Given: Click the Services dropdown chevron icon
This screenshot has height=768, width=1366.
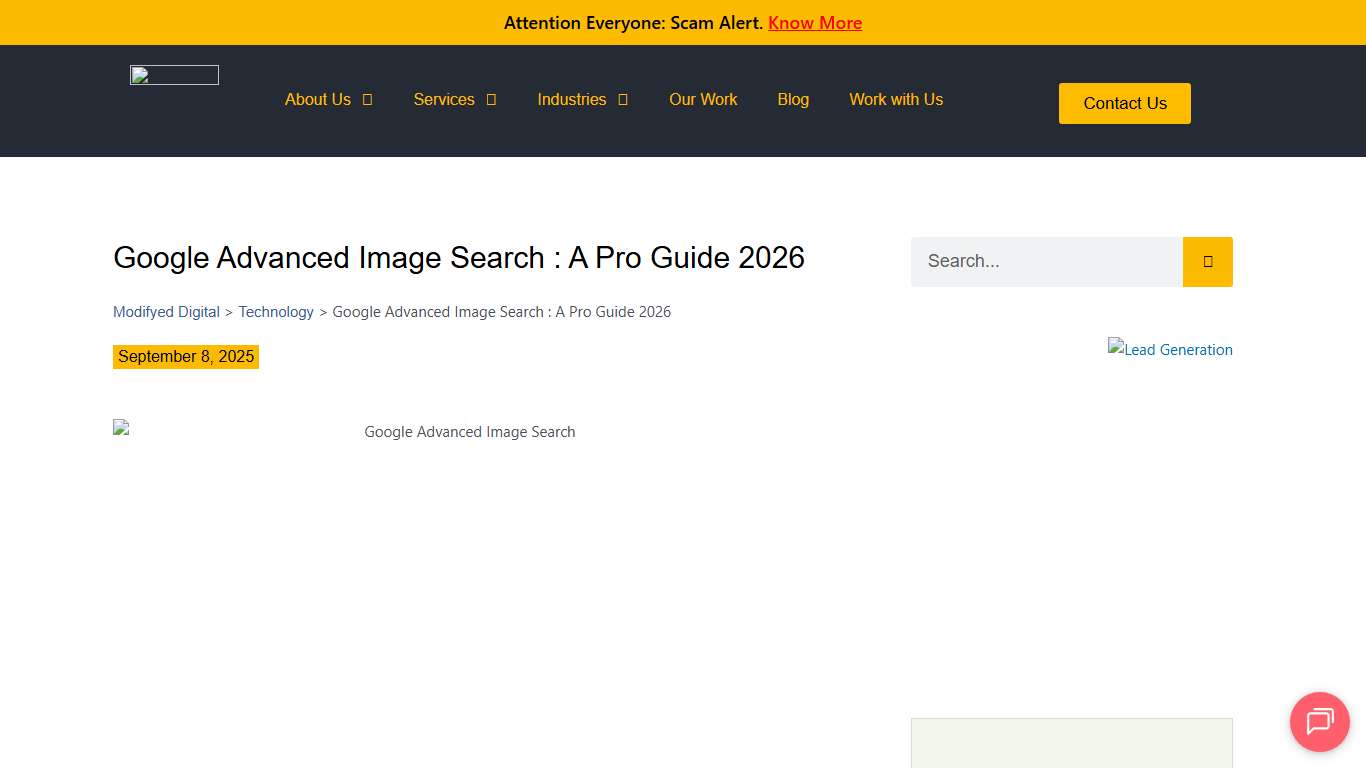Looking at the screenshot, I should pyautogui.click(x=491, y=99).
